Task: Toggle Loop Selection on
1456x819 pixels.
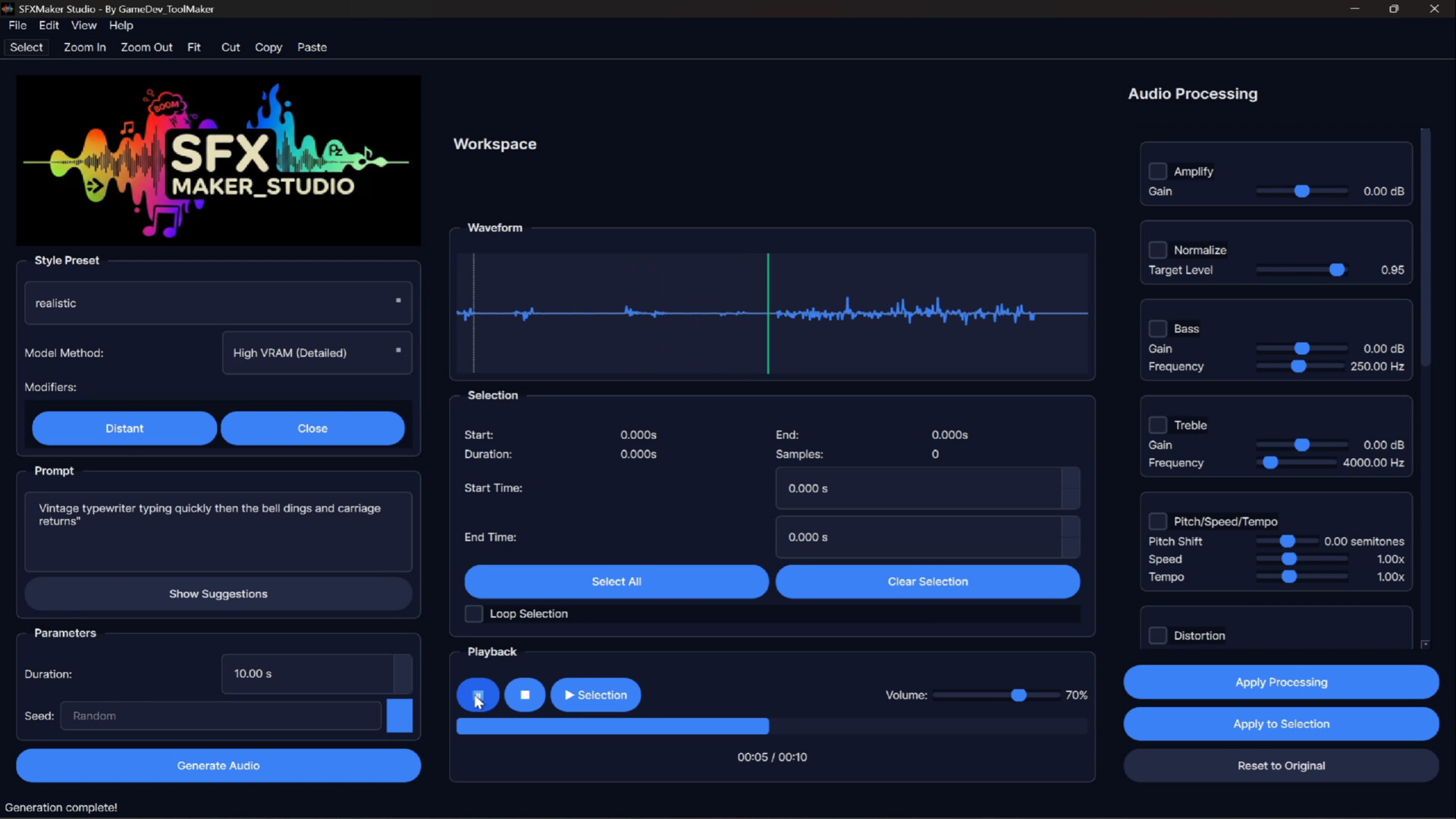Action: 473,613
